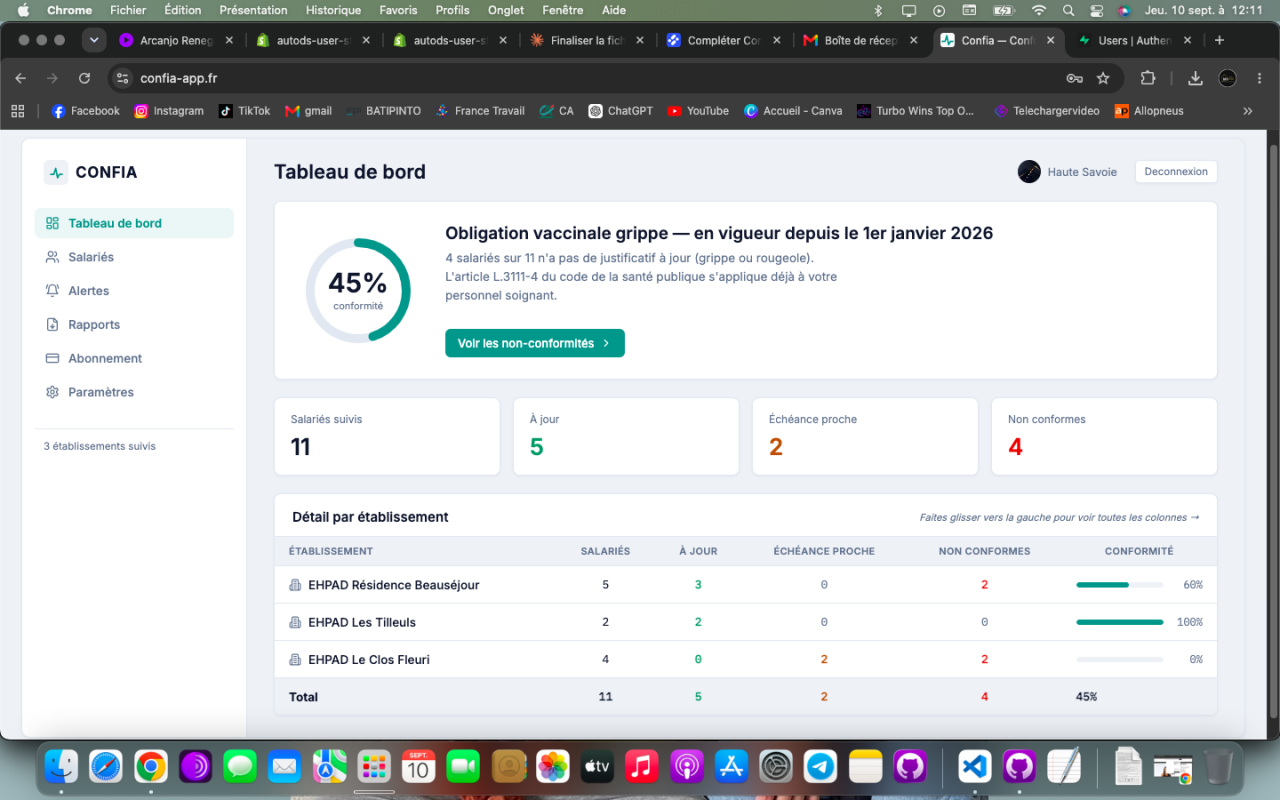Click the 100% conformité progress bar
Viewport: 1280px width, 800px height.
pyautogui.click(x=1119, y=622)
